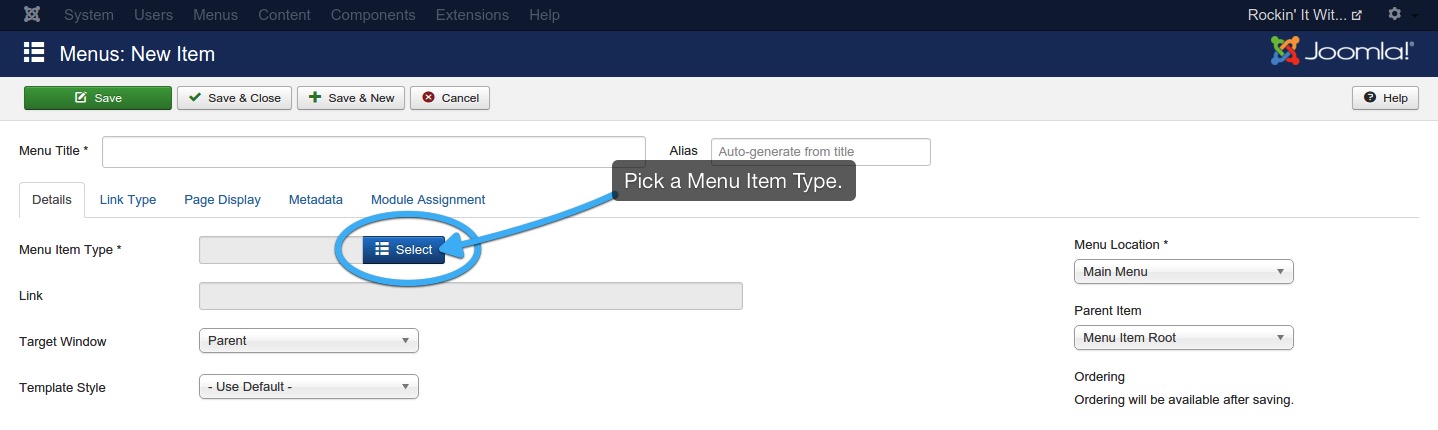Viewport: 1438px width, 430px height.
Task: Focus the Menu Title input field
Action: click(374, 152)
